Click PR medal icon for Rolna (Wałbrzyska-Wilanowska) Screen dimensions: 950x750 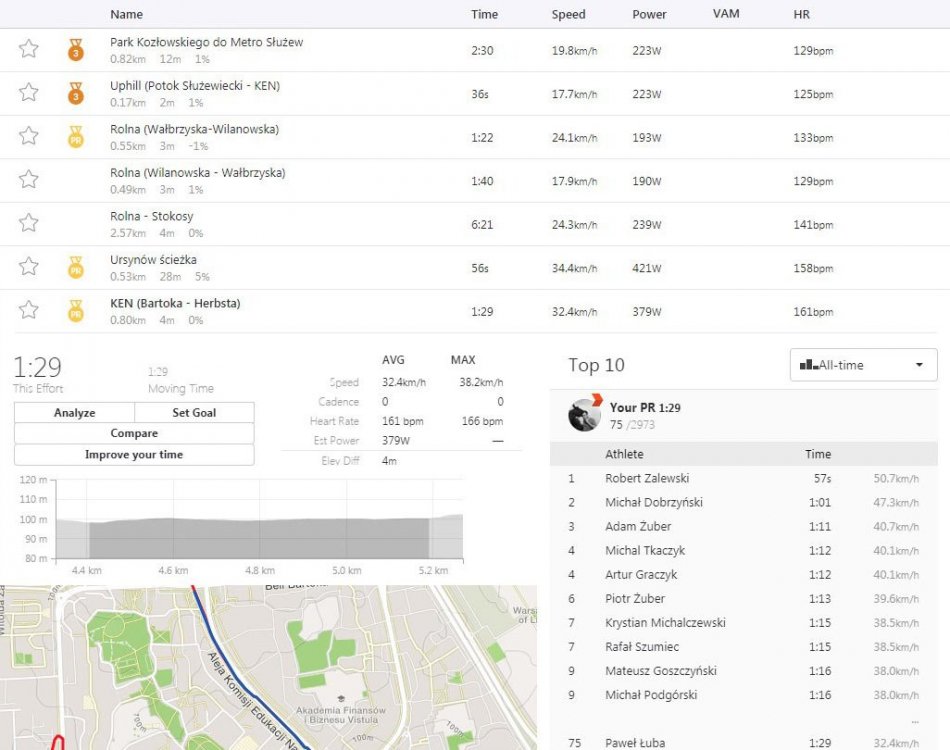(76, 137)
